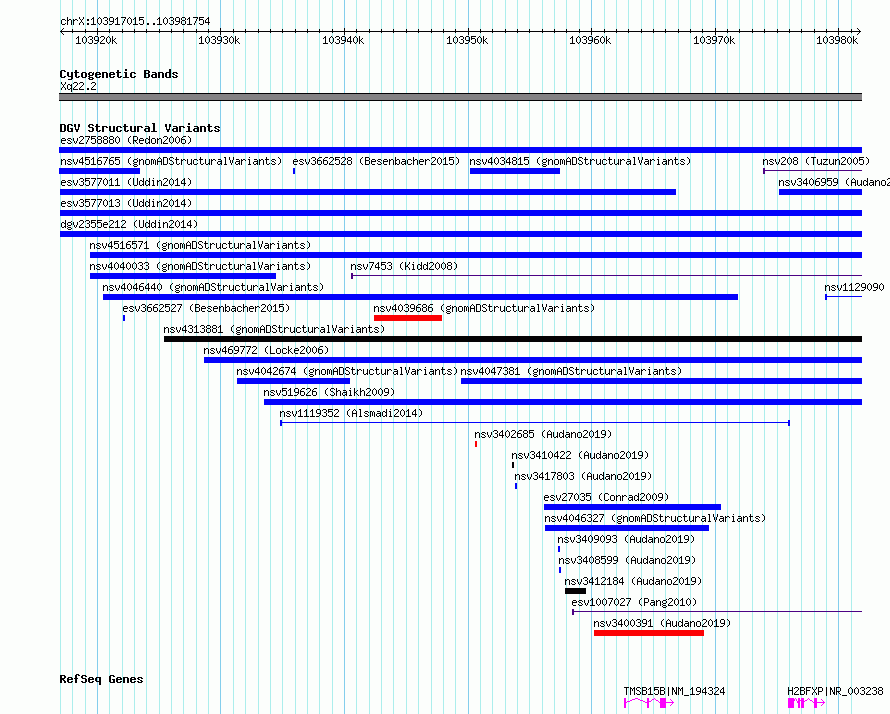This screenshot has height=714, width=890.
Task: Select the chrX:103917015..103981754 coordinate text
Action: (x=135, y=21)
